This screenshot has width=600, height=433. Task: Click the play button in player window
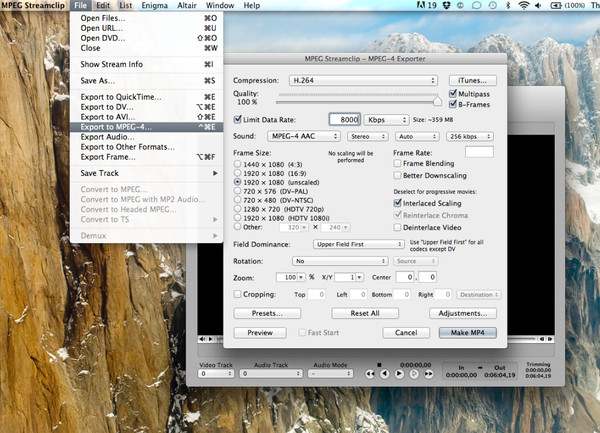point(399,374)
